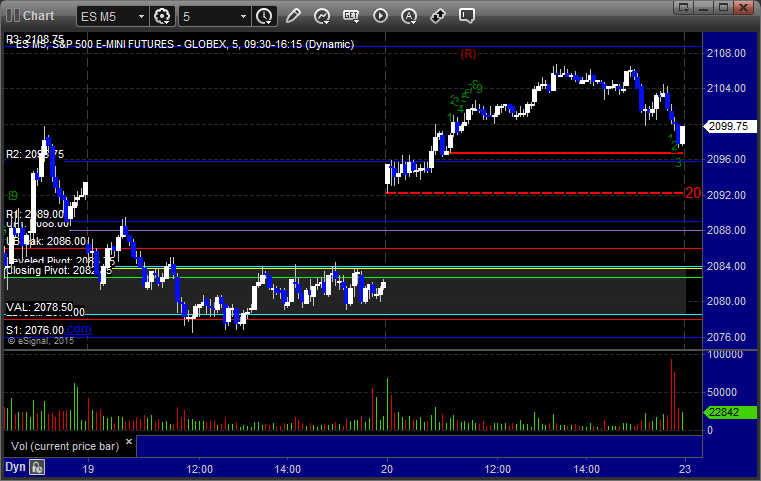Open the chart comment bubble icon

(466, 16)
